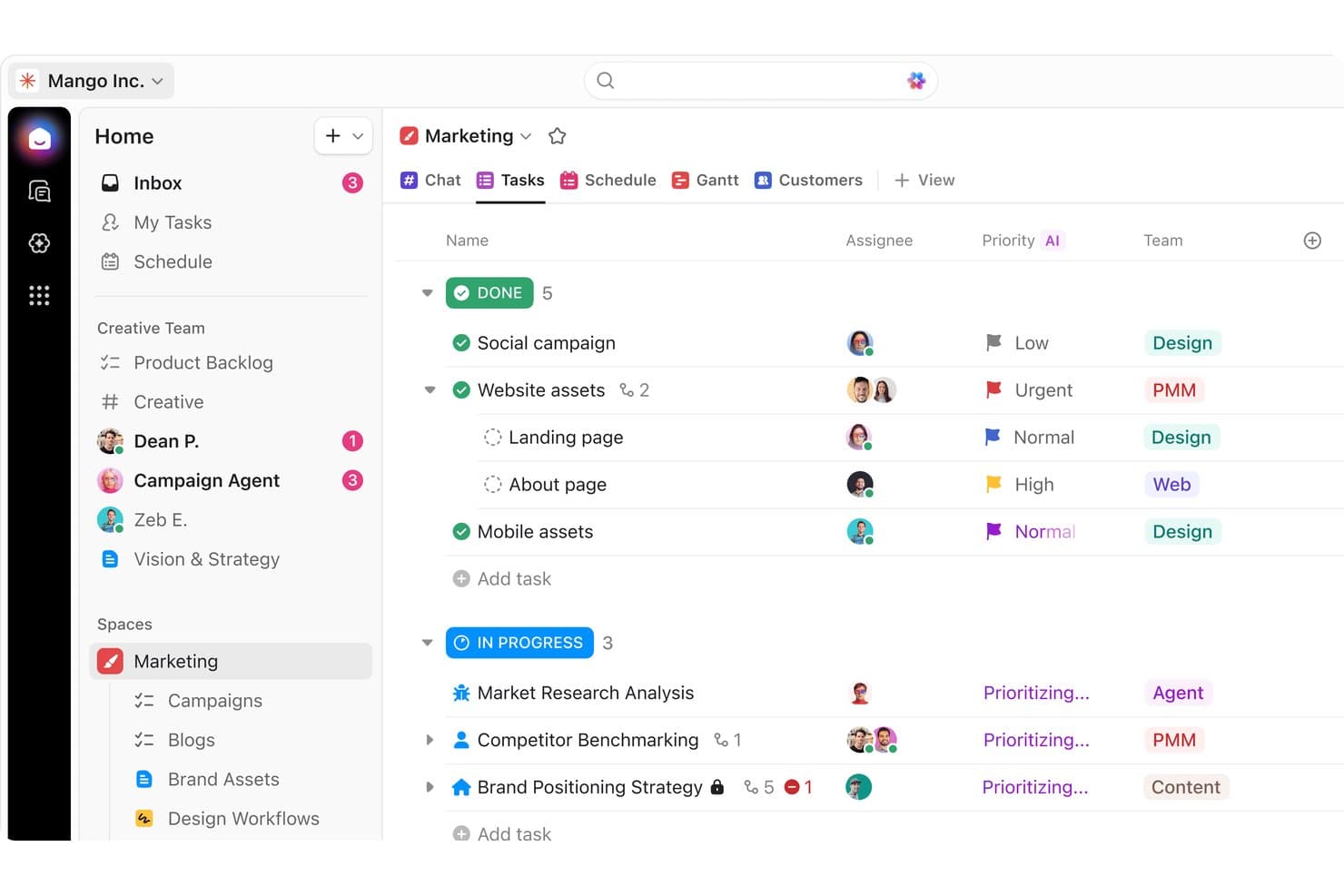Favorite Marketing with the star icon
The width and height of the screenshot is (1344, 896).
[558, 136]
